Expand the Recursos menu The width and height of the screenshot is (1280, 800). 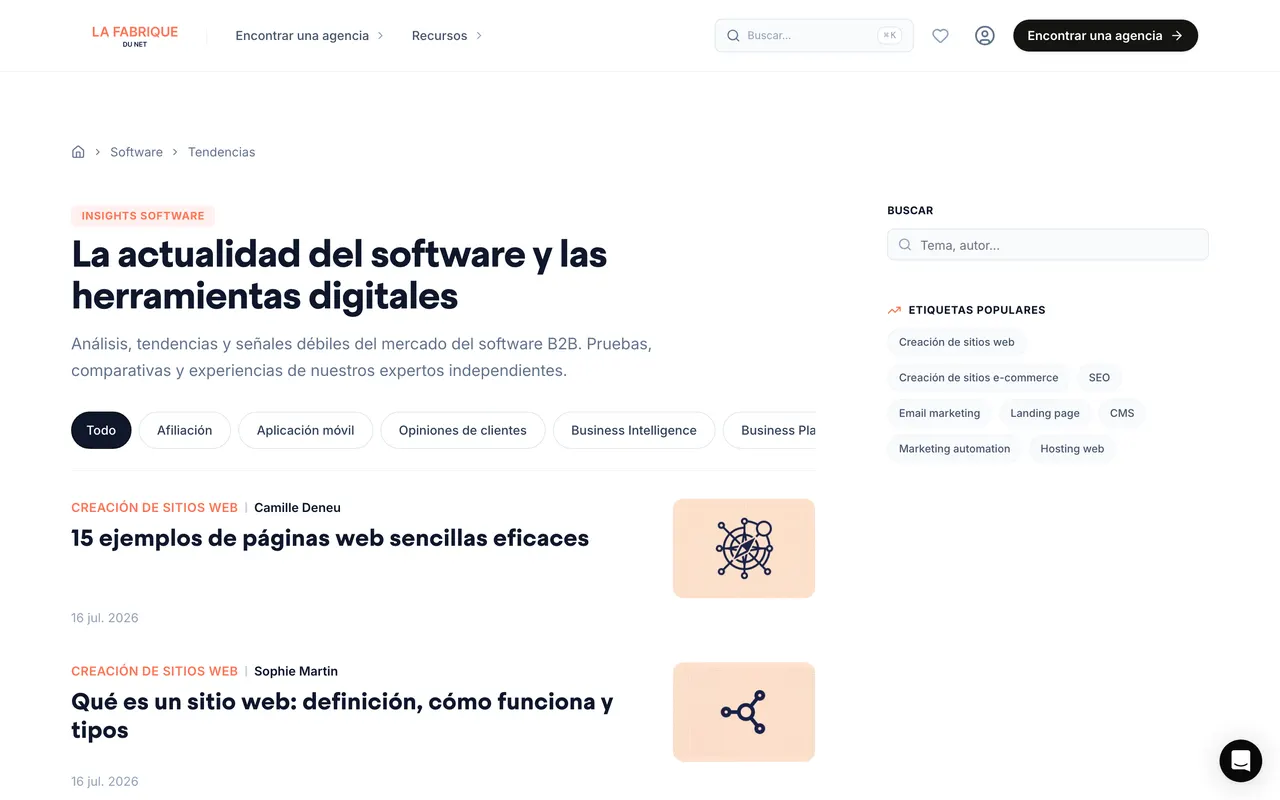[x=447, y=36]
